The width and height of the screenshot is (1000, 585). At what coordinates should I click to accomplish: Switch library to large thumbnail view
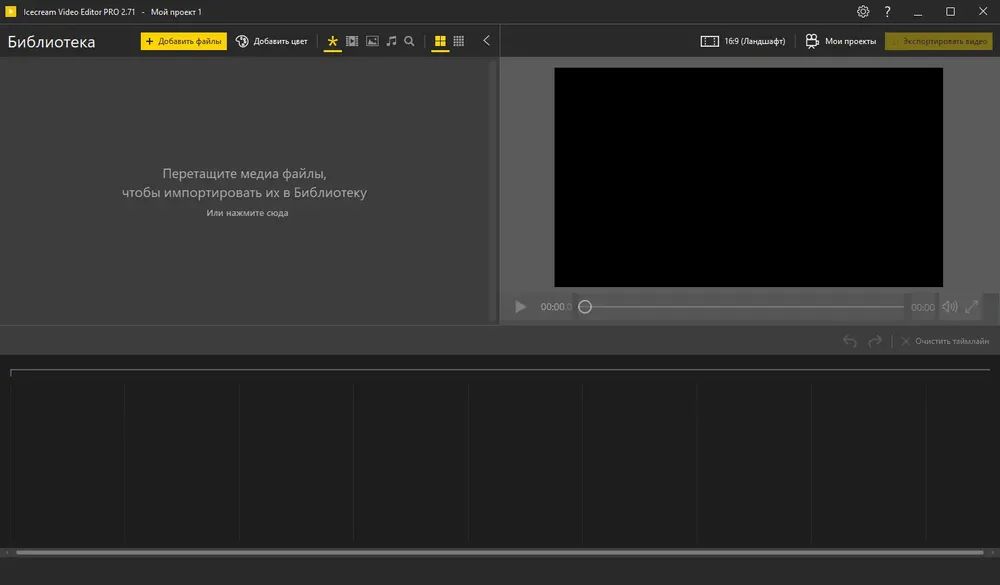click(440, 41)
